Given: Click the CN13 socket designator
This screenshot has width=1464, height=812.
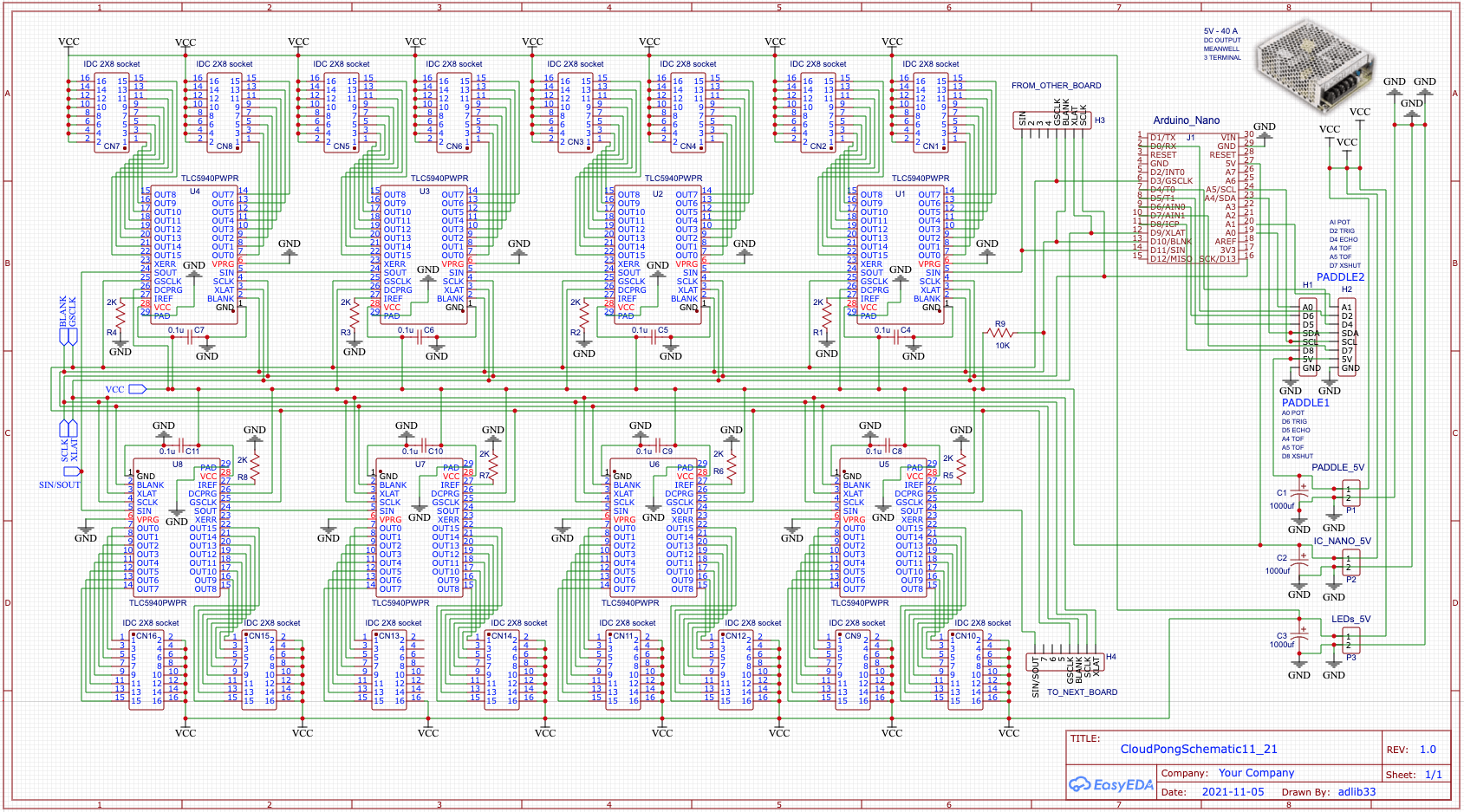Looking at the screenshot, I should (x=389, y=636).
